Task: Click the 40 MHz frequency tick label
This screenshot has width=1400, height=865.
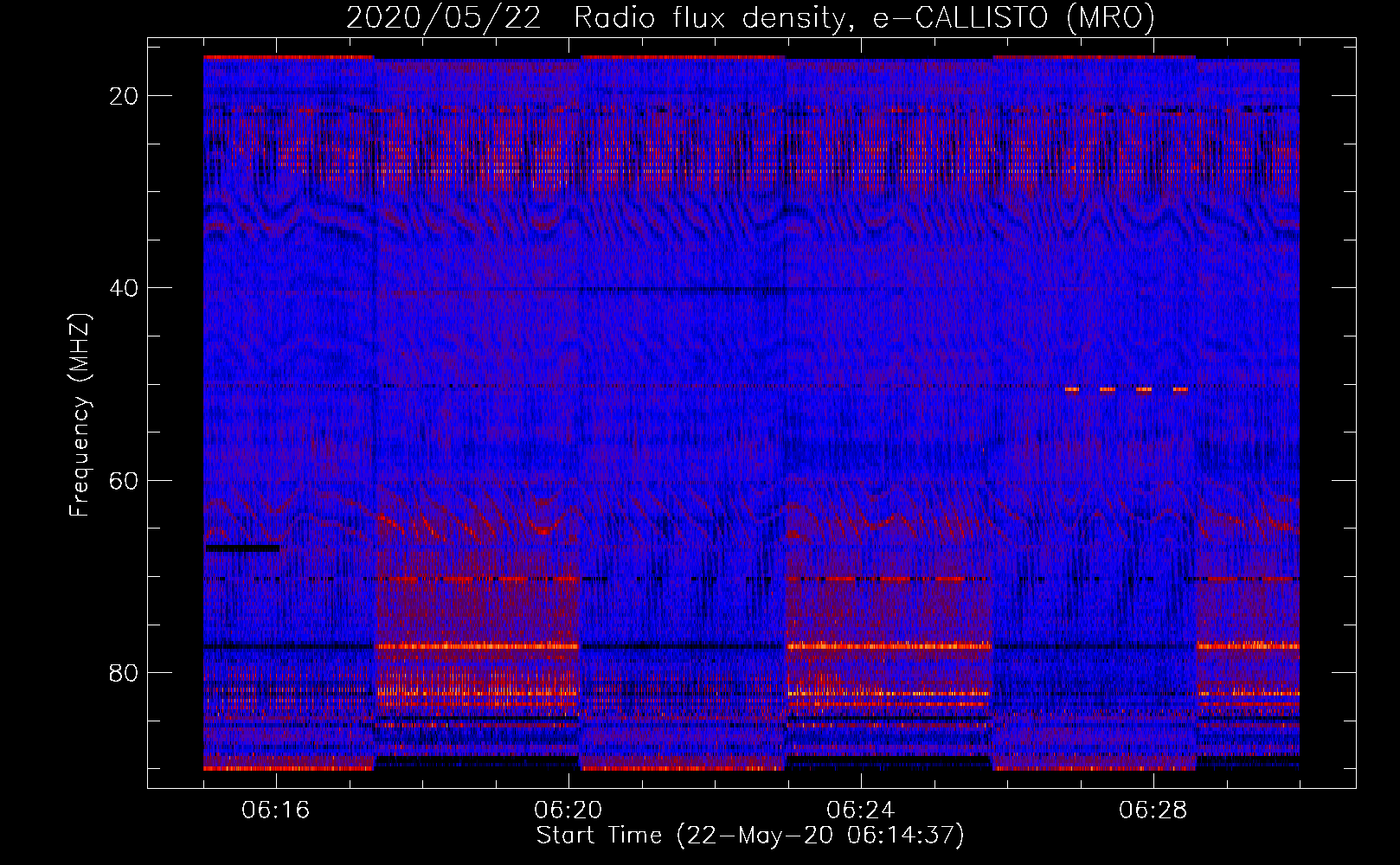Action: 125,288
